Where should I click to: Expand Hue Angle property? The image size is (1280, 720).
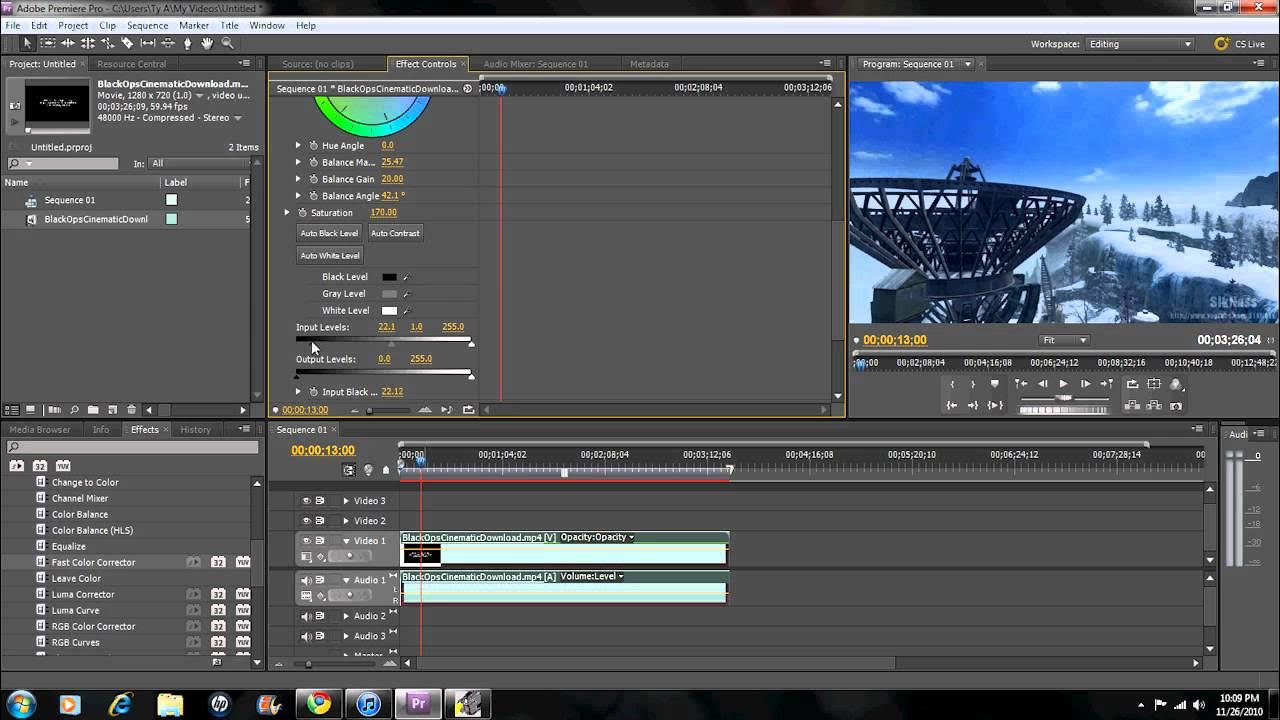click(298, 145)
